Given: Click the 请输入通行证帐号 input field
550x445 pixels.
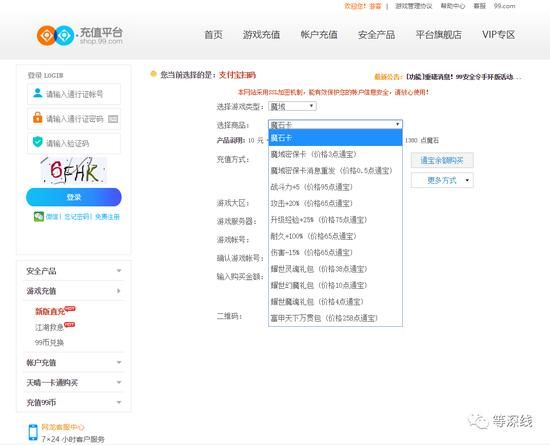Looking at the screenshot, I should pos(74,94).
